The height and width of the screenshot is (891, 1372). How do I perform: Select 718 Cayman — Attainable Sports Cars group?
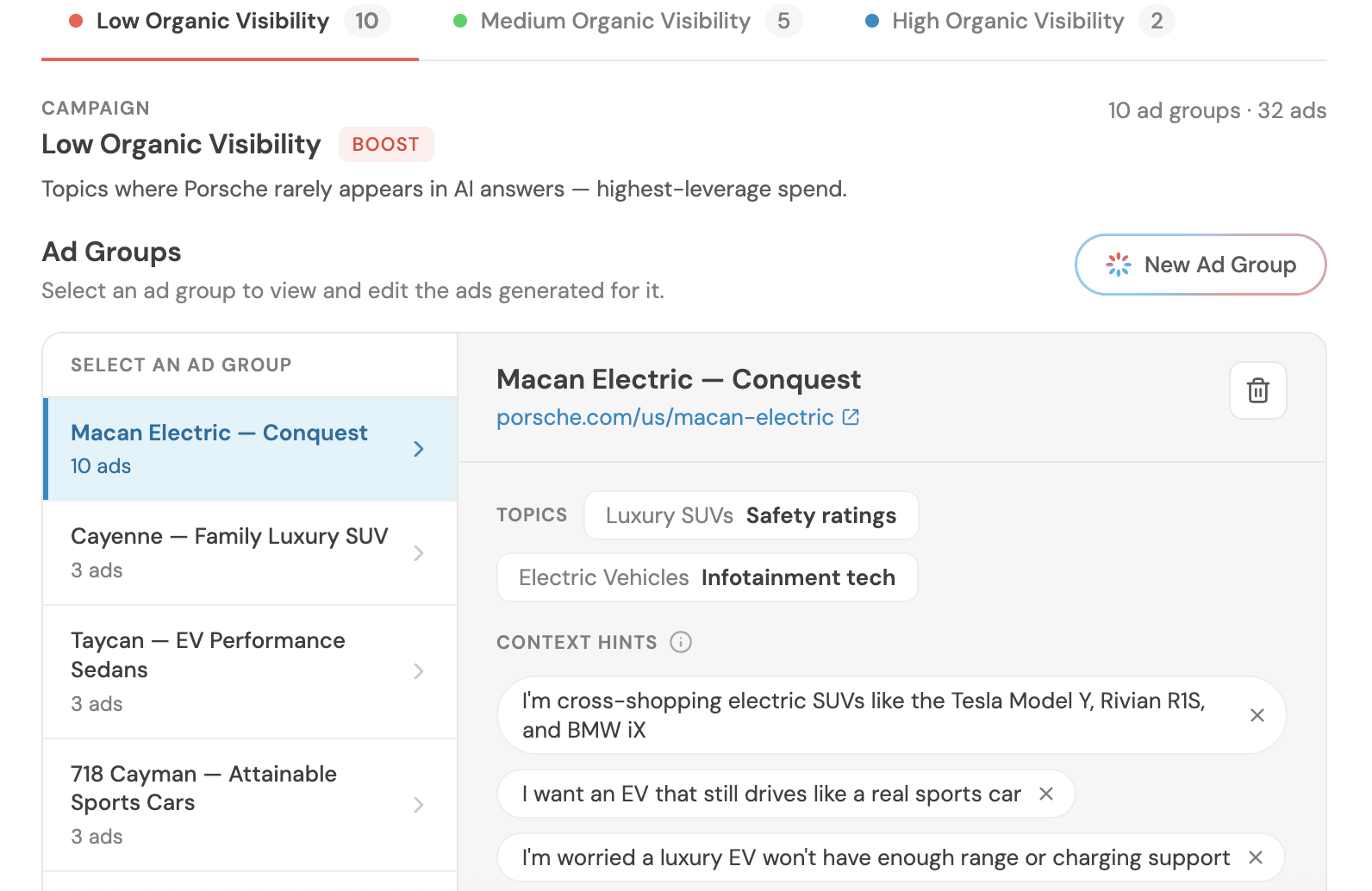[250, 805]
